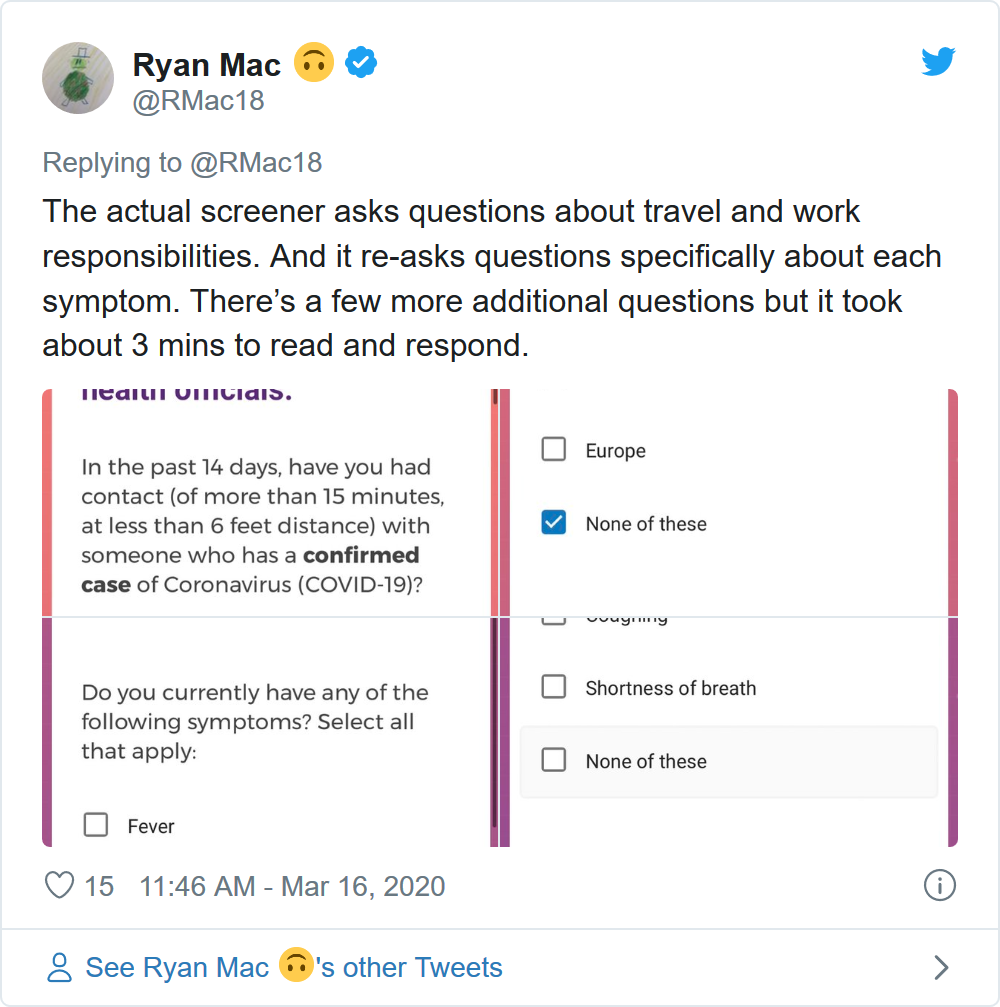This screenshot has width=1000, height=1007.
Task: Click the Ryan Mac display name
Action: (207, 65)
